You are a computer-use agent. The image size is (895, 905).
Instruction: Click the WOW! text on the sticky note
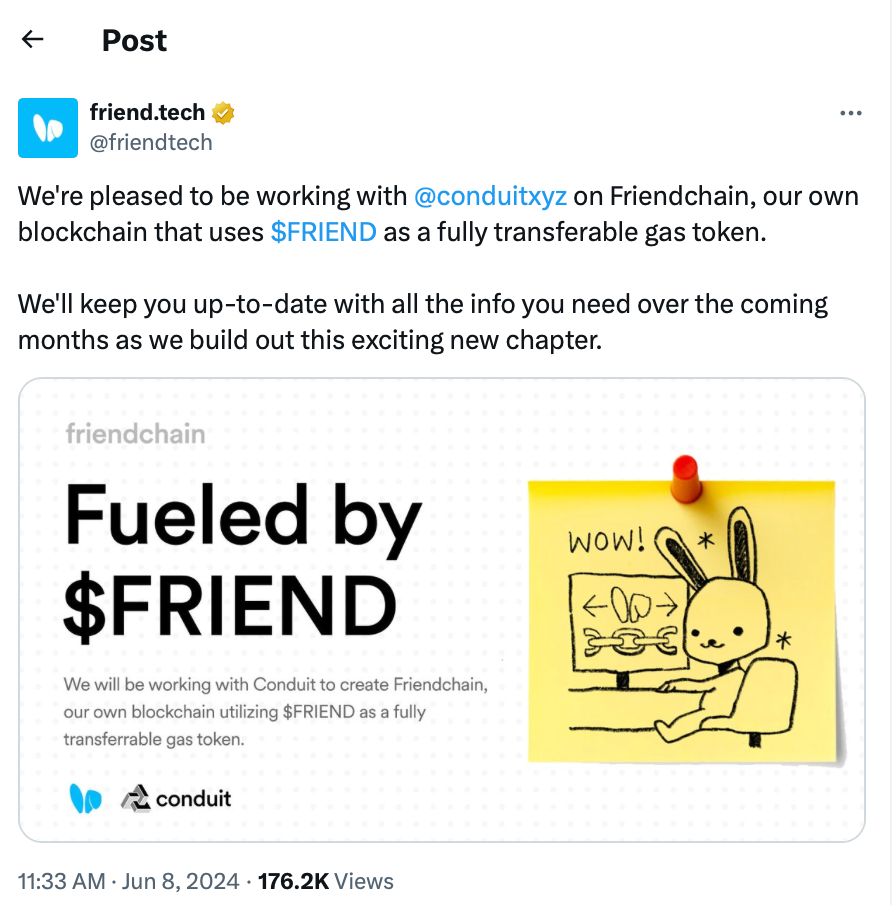pos(606,541)
